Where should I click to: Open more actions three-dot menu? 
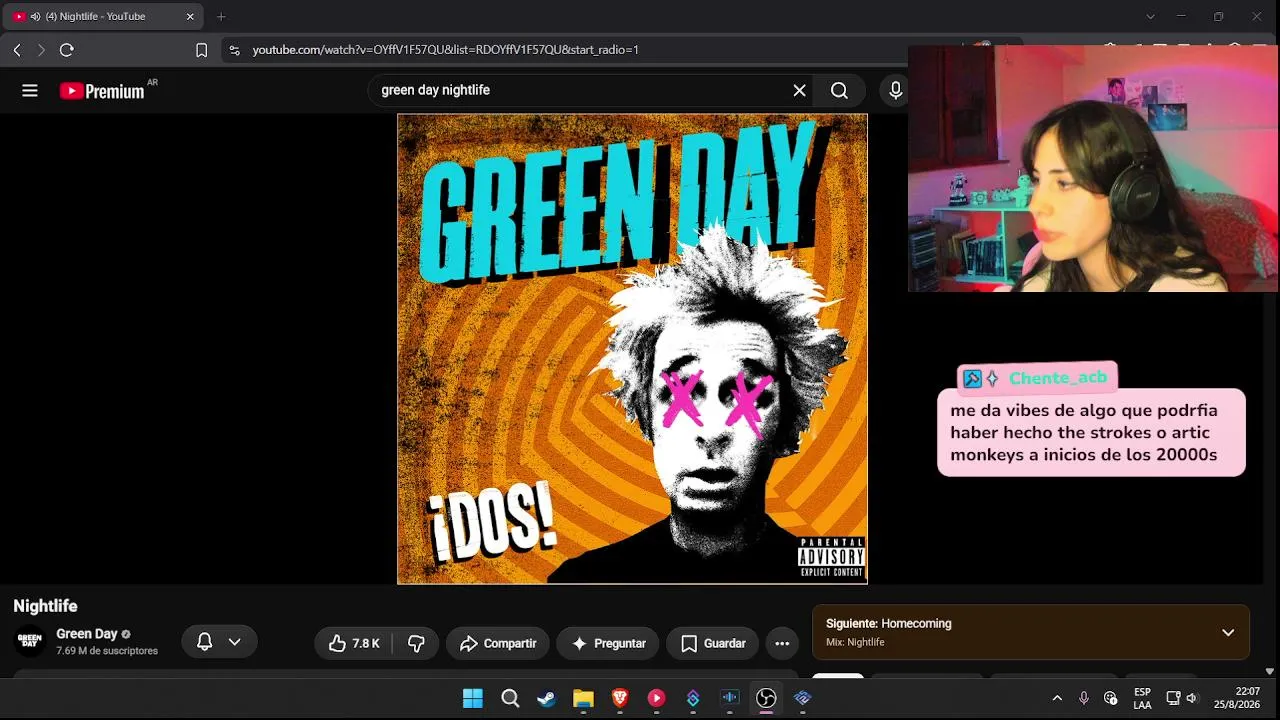782,643
